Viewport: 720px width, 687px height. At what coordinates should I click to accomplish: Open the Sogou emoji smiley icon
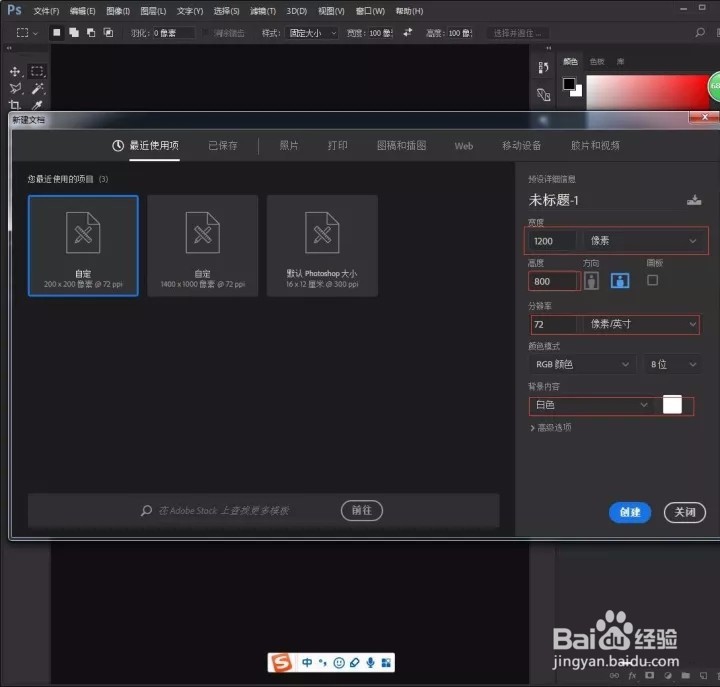coord(339,662)
